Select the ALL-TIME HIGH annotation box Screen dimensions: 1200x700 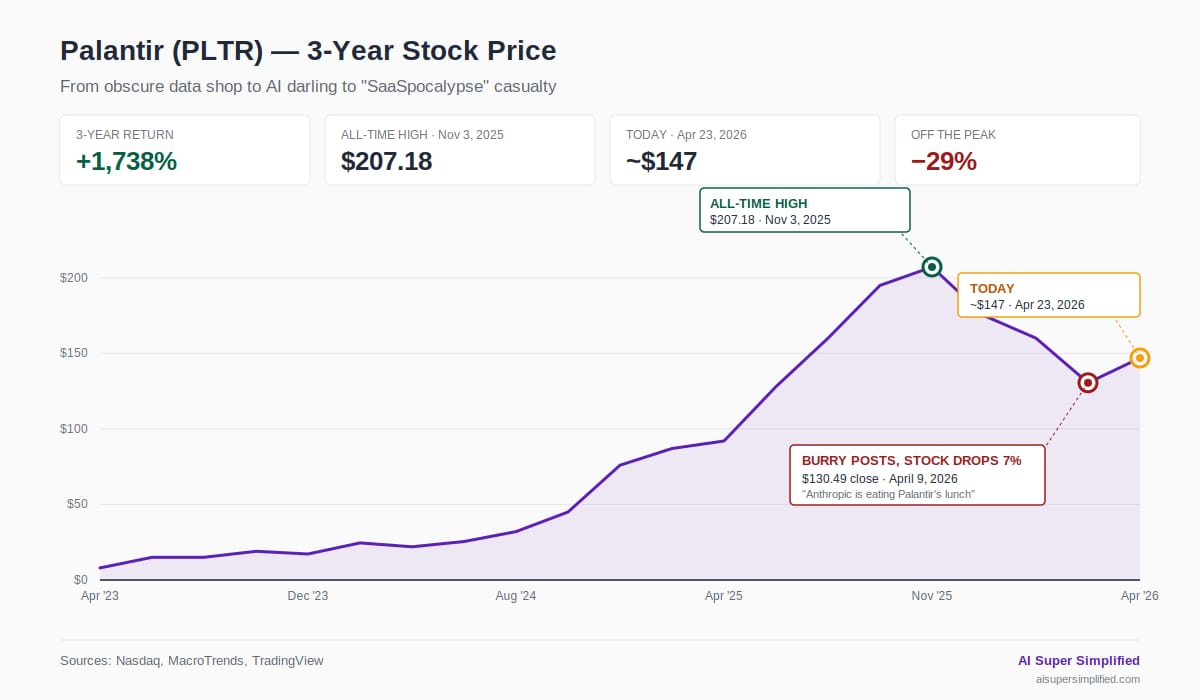tap(804, 210)
